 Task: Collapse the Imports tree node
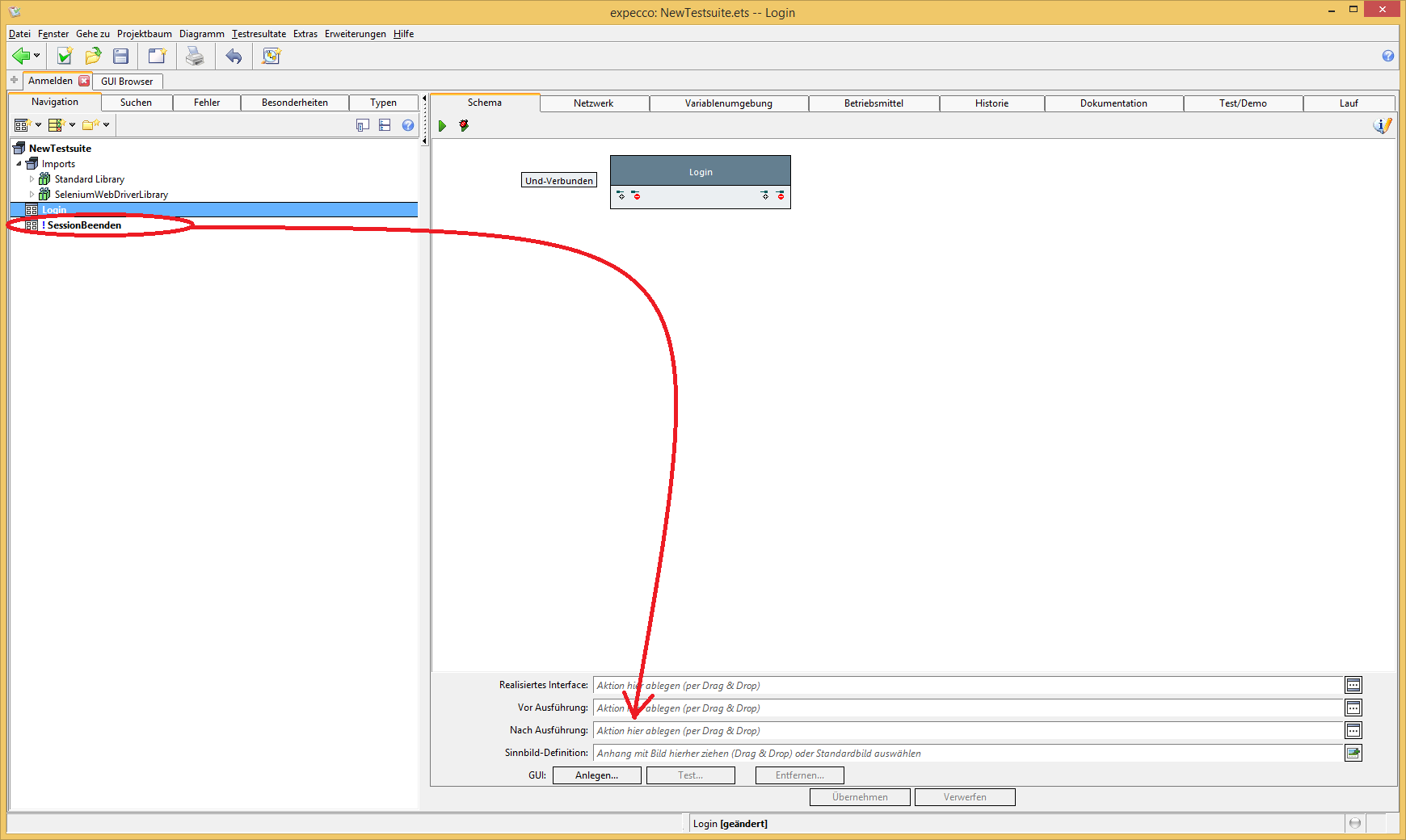(19, 164)
